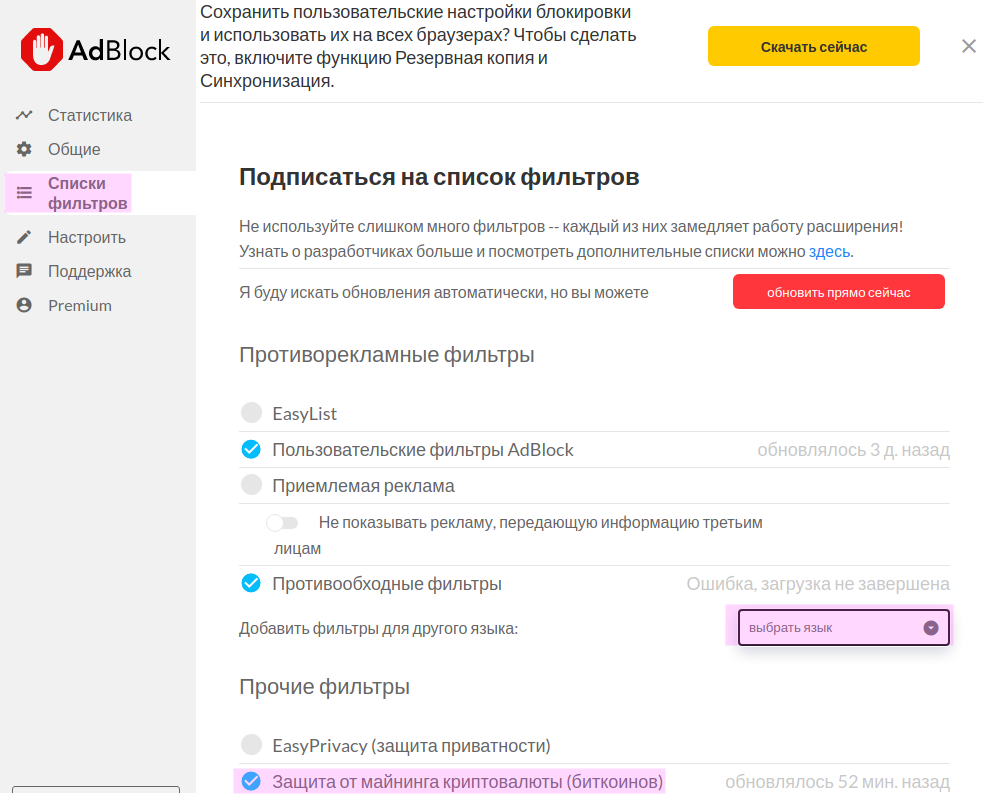The height and width of the screenshot is (794, 983).
Task: Enable Приемлемая реклама checkbox
Action: [x=251, y=485]
